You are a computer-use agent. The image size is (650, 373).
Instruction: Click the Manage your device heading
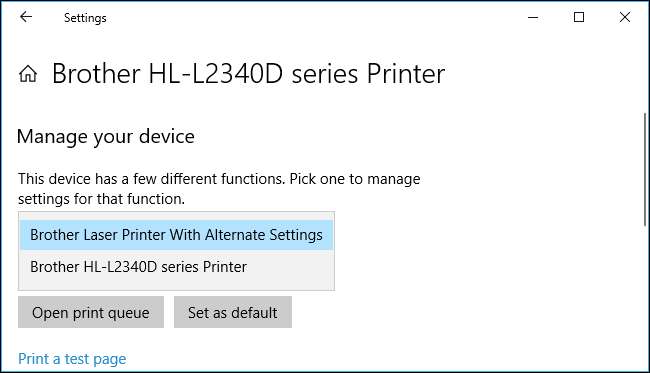click(106, 137)
